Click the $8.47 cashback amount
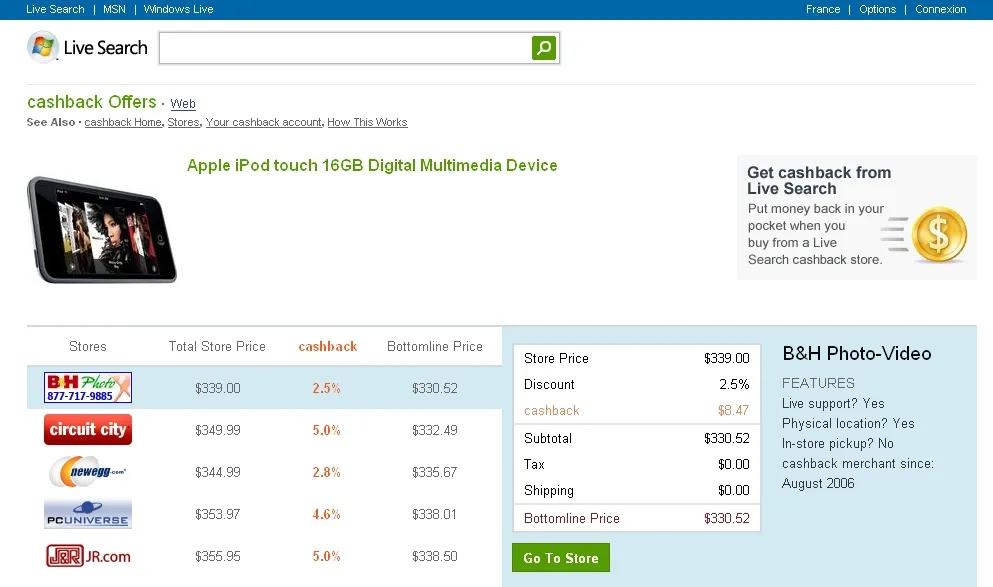The image size is (993, 587). click(733, 410)
